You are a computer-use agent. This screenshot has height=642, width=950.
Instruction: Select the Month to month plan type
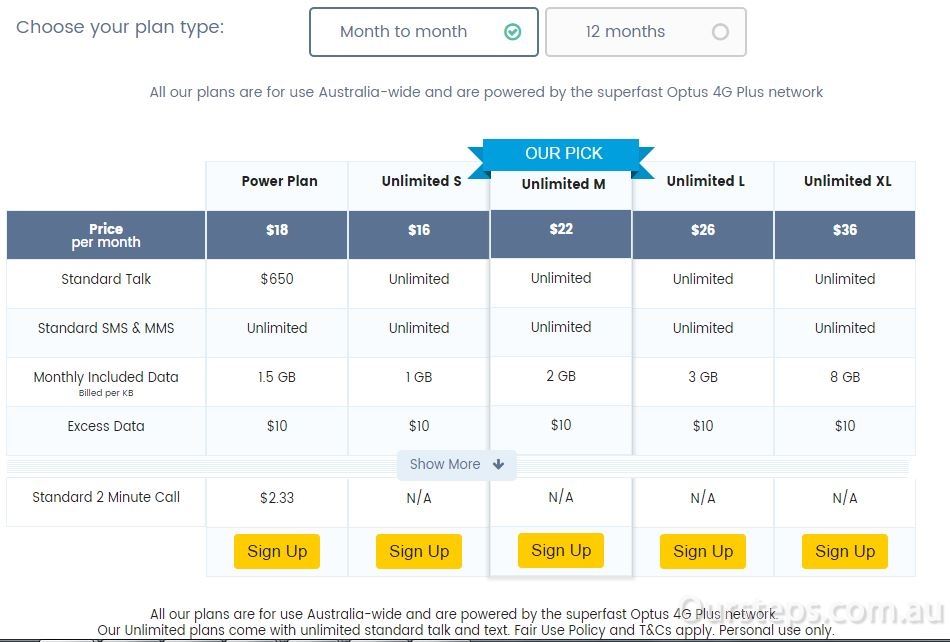click(424, 32)
